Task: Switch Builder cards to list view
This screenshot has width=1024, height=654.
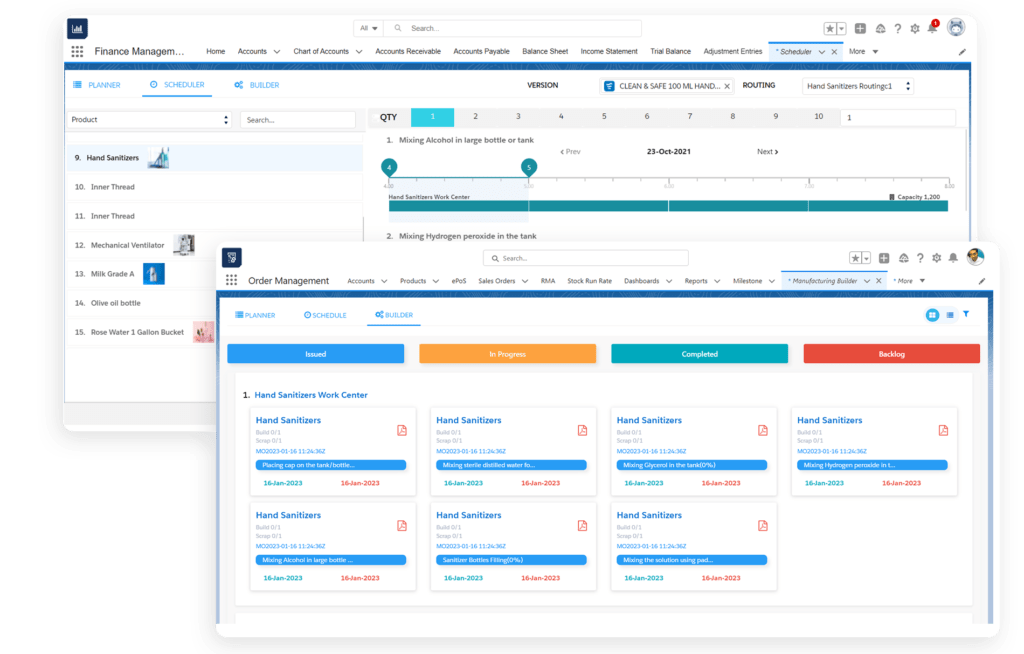Action: tap(949, 314)
